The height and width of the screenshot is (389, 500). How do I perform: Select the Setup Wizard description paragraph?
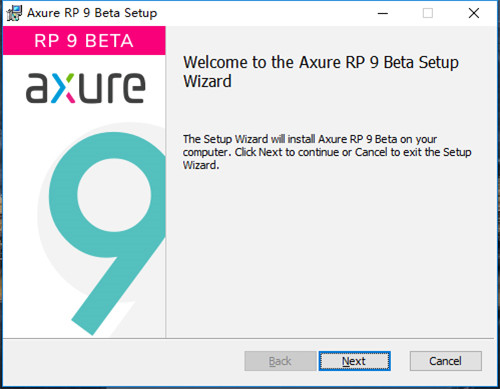click(327, 152)
